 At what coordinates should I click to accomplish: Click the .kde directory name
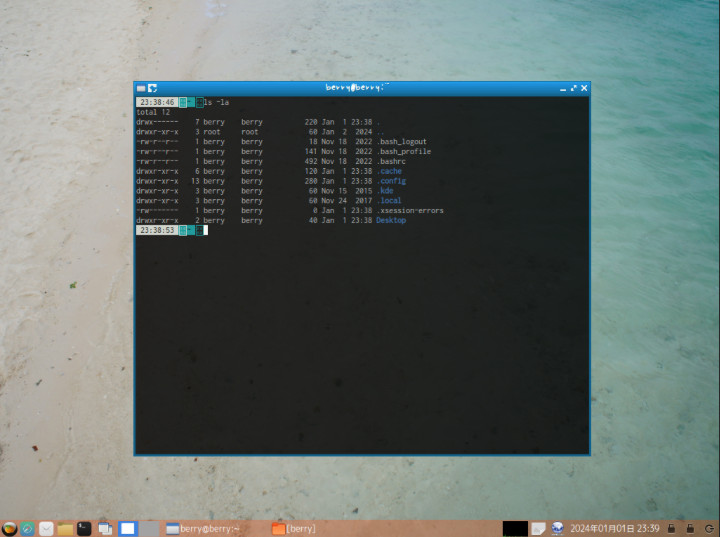385,191
